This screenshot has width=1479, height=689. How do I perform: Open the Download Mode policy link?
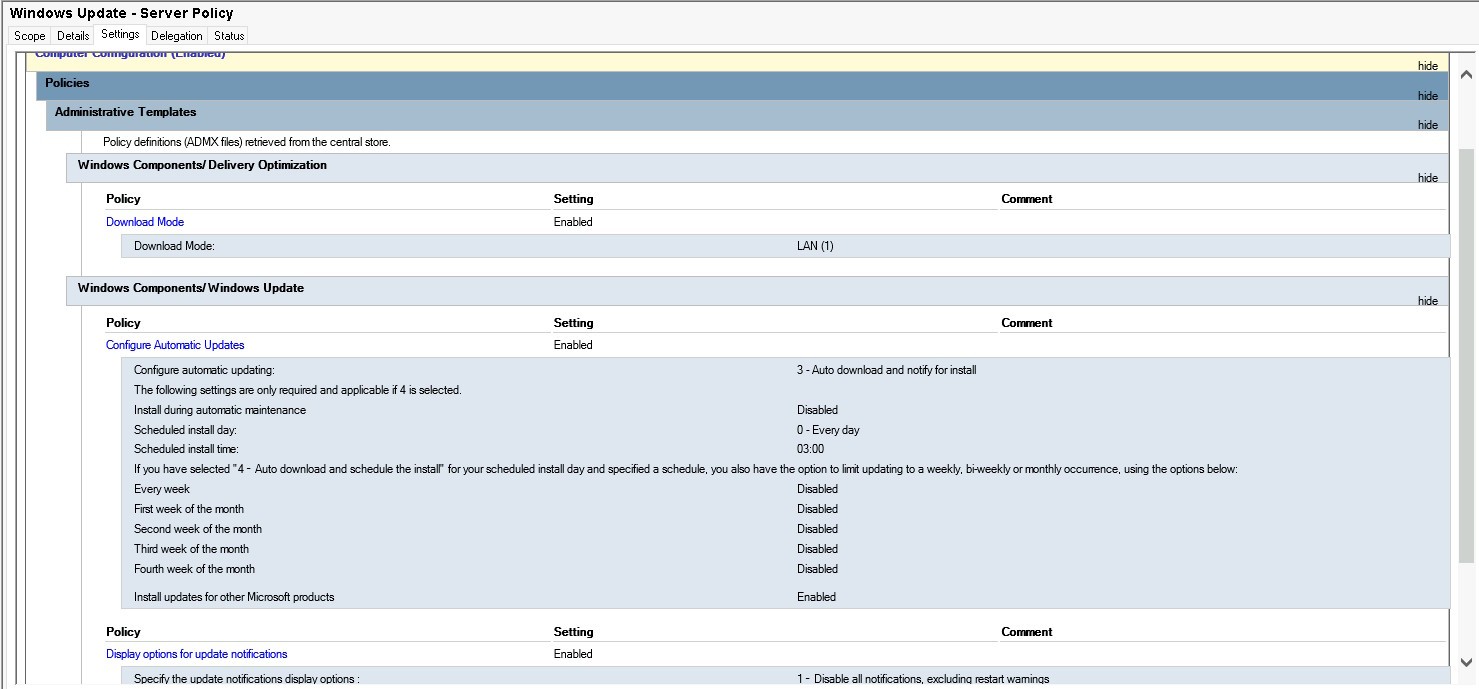click(x=145, y=222)
